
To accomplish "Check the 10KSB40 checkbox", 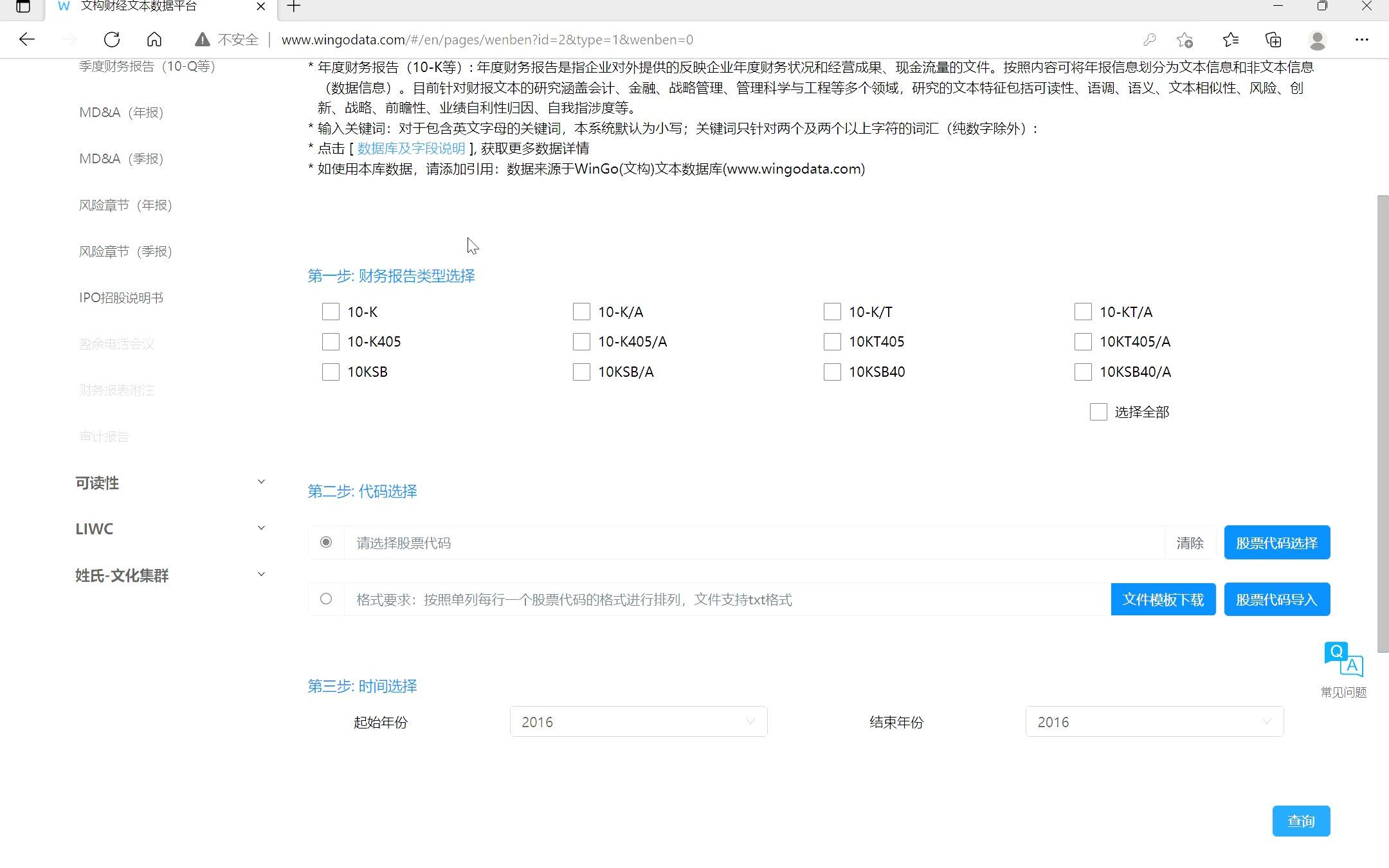I will tap(832, 372).
